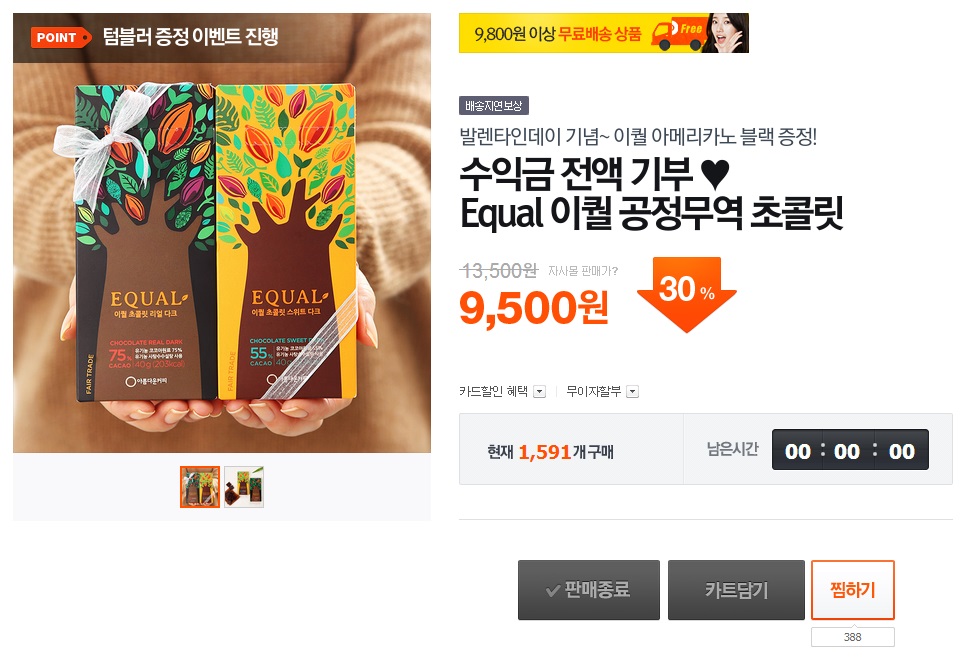
Task: Select the first product thumbnail
Action: tap(200, 487)
